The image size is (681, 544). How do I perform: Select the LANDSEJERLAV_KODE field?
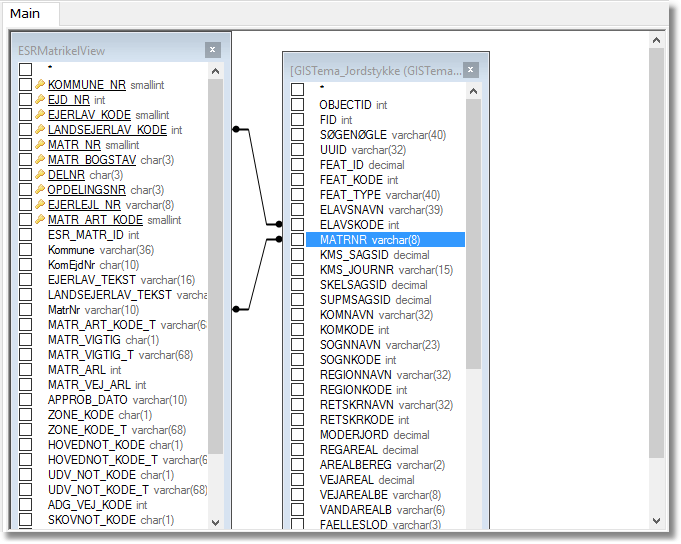[107, 130]
